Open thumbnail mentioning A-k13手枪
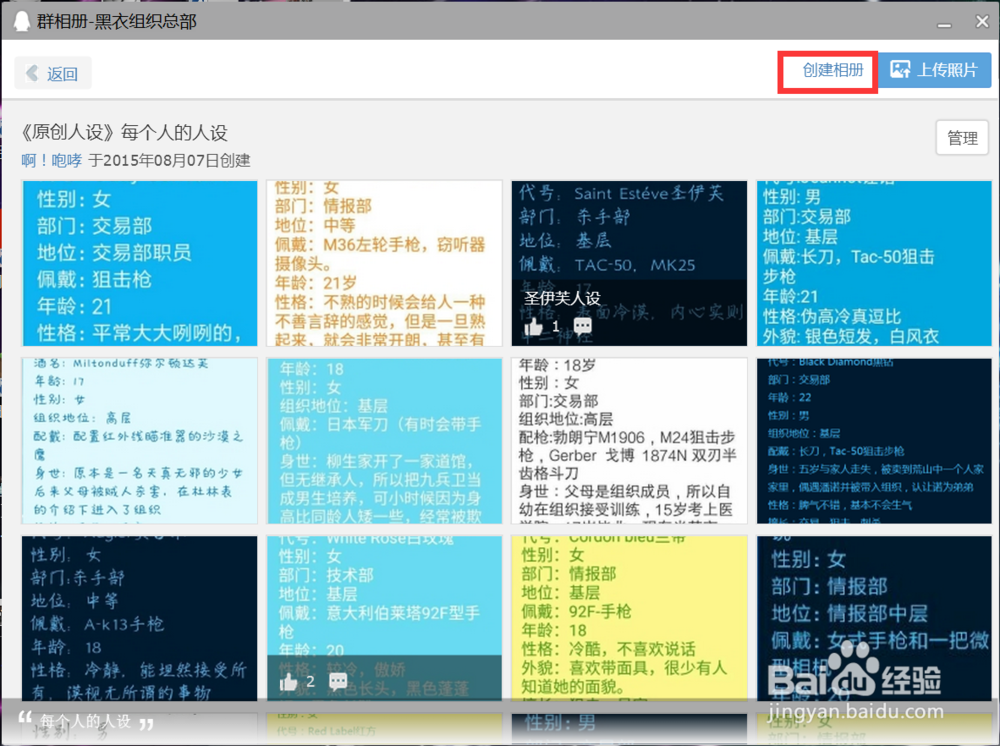This screenshot has width=1000, height=746. [x=140, y=618]
